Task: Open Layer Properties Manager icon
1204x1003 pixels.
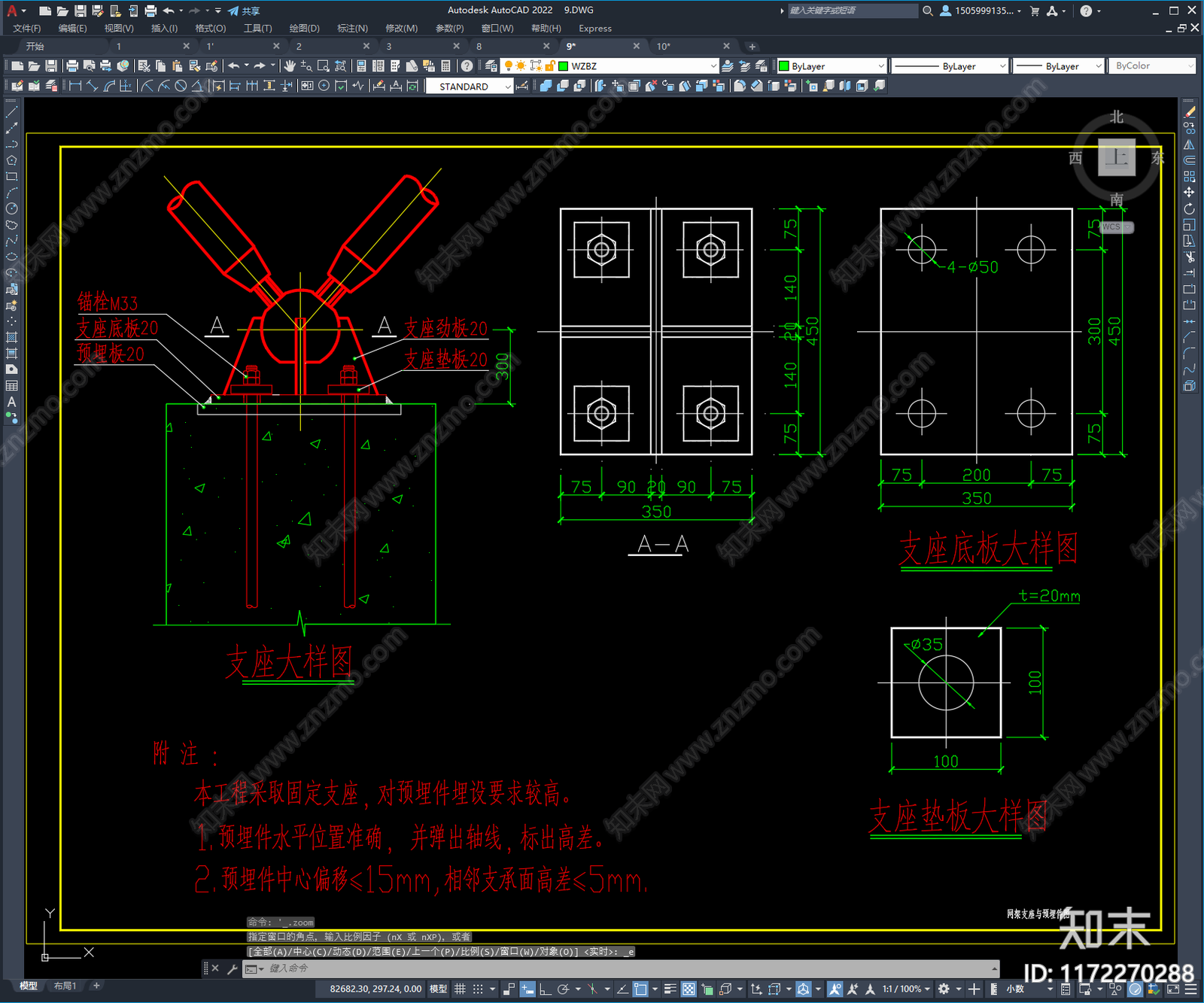Action: (491, 66)
